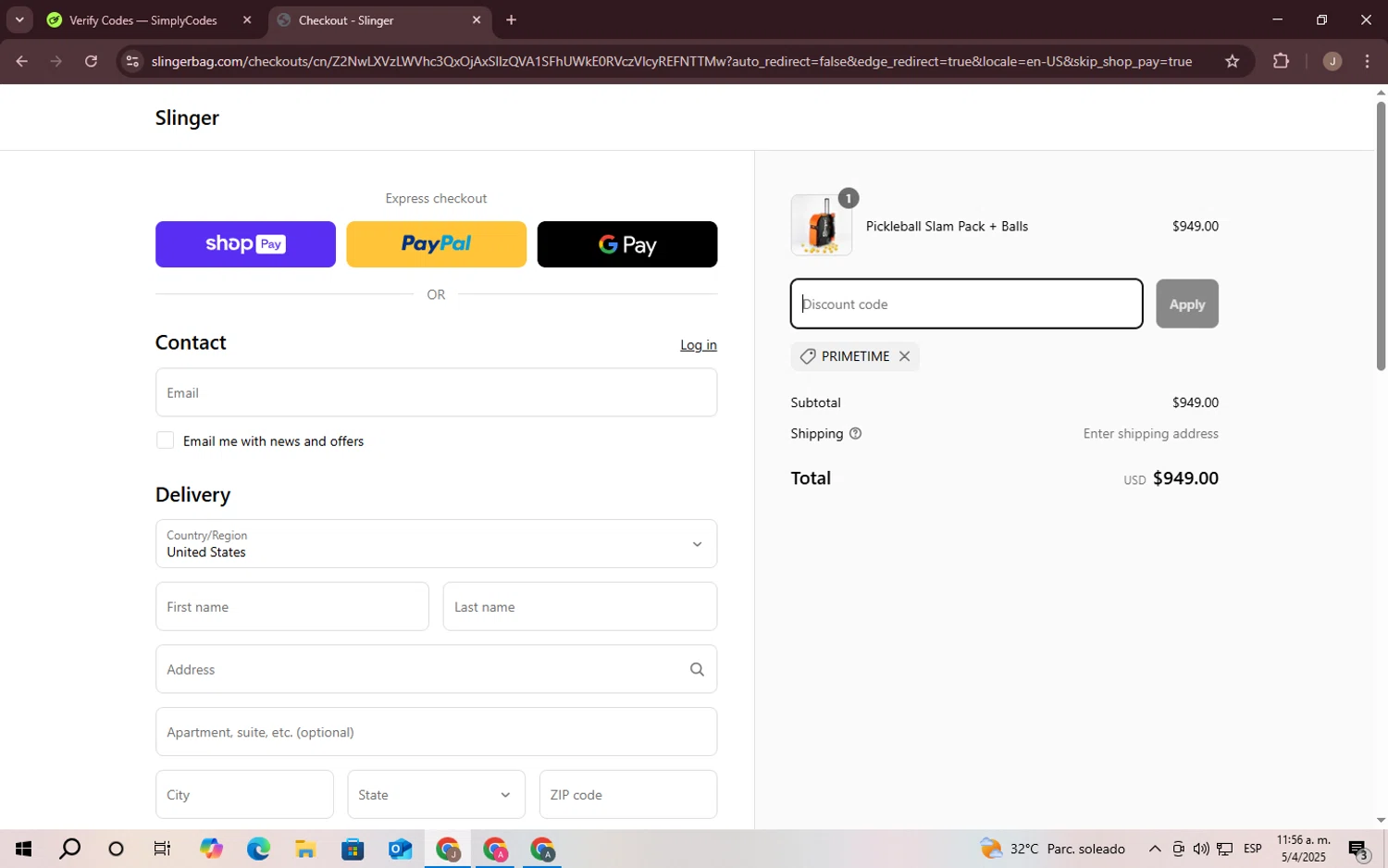Screen dimensions: 1388x868
Task: Click the ZIP code field
Action: [x=628, y=794]
